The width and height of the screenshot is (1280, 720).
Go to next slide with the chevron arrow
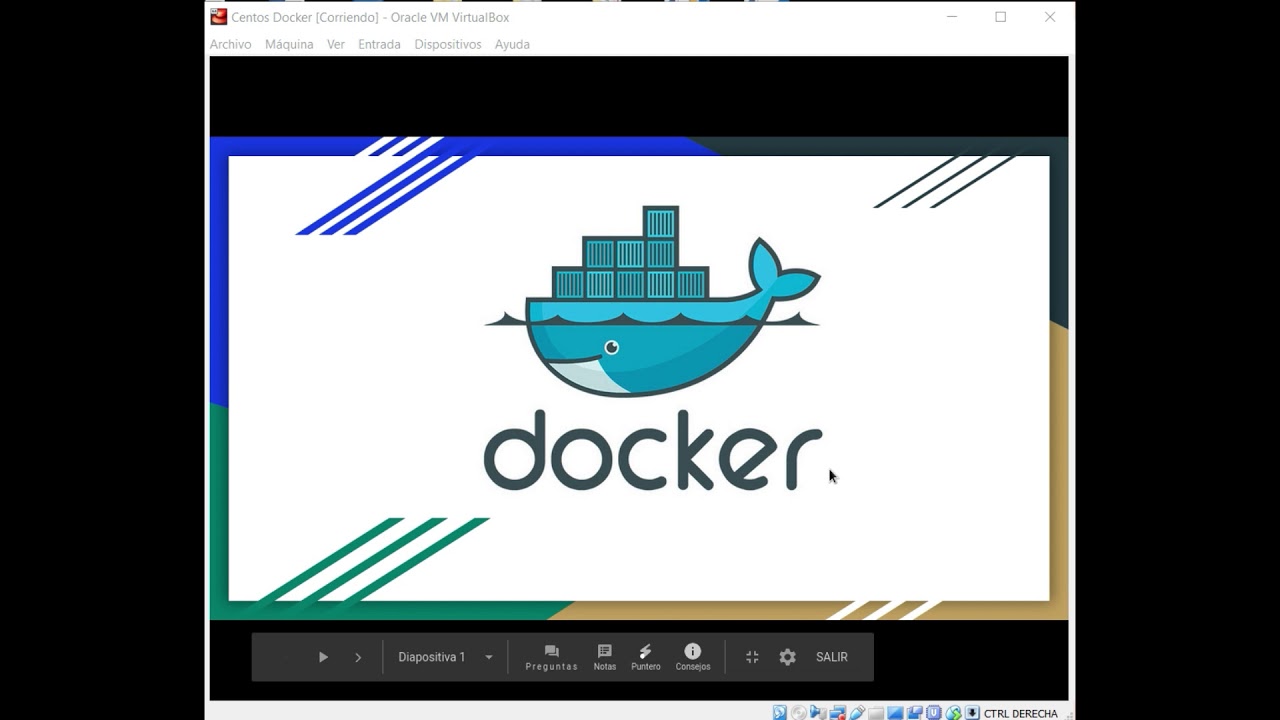tap(358, 657)
